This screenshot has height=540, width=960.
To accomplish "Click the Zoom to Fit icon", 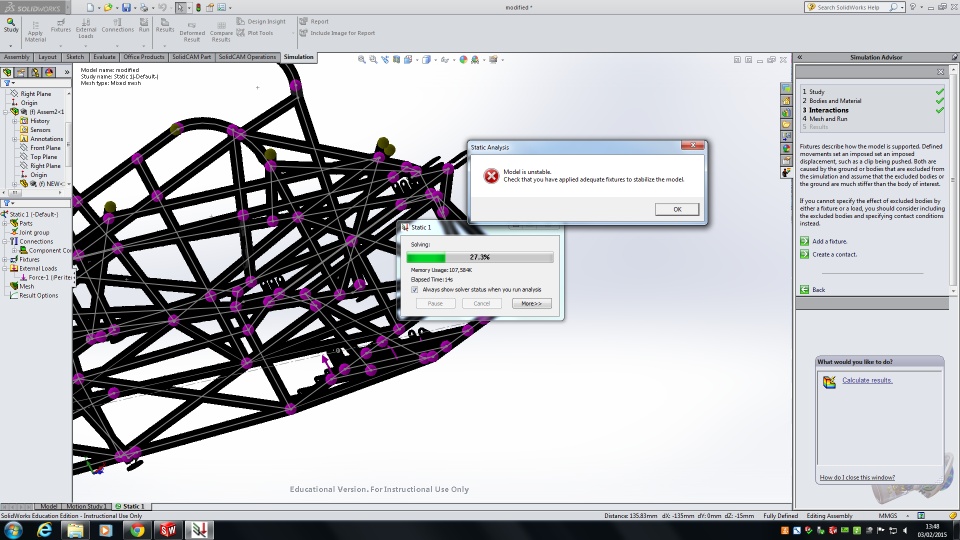I will pos(362,59).
